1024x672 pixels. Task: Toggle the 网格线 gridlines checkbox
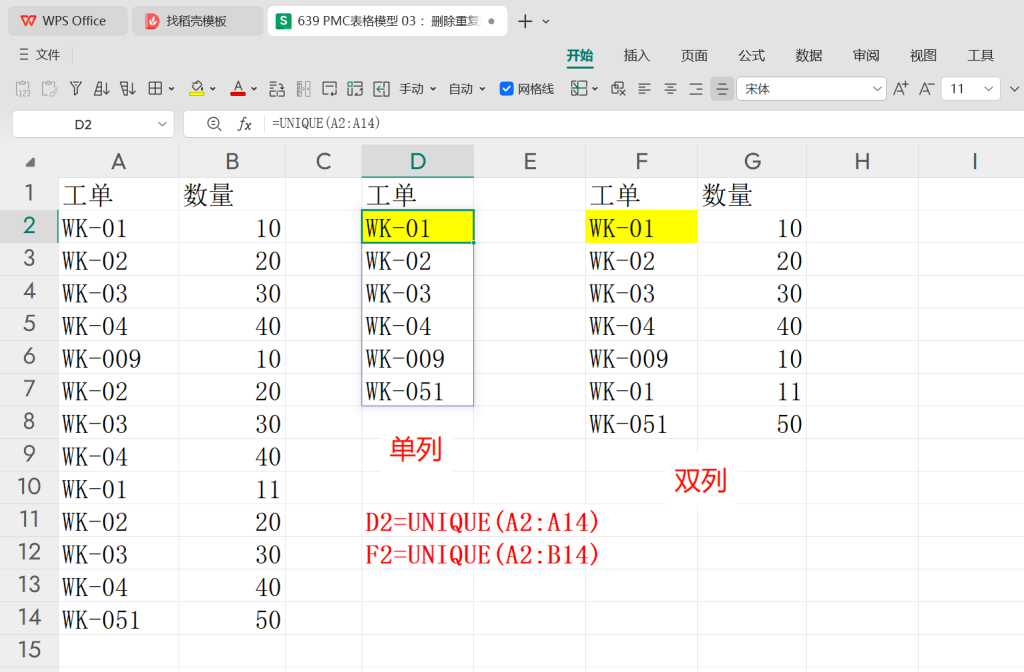tap(507, 89)
